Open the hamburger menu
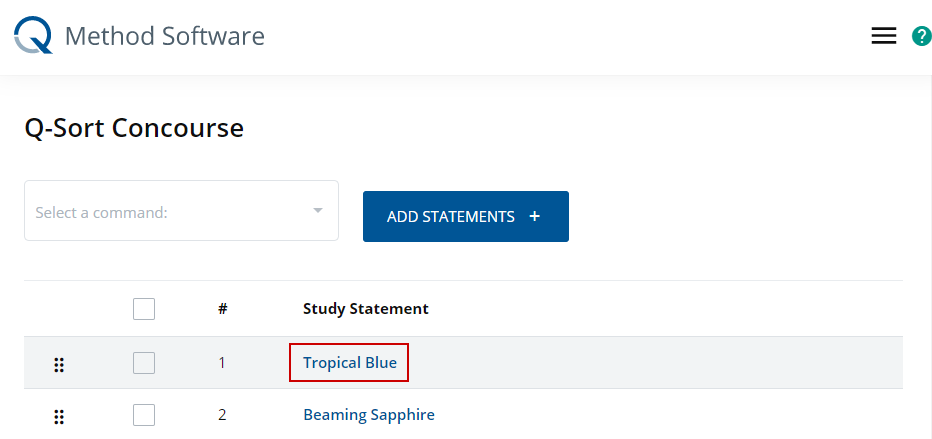932x439 pixels. [x=883, y=36]
